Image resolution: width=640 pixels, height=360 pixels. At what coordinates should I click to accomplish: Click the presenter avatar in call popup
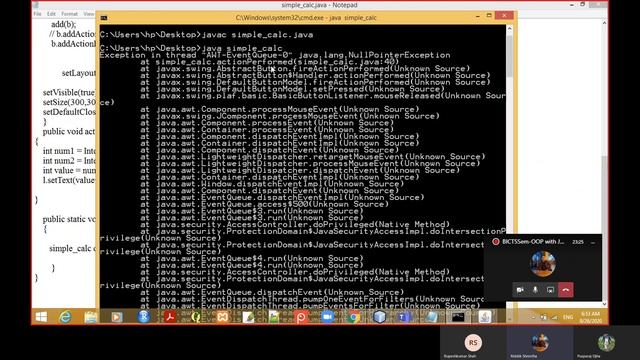(542, 264)
